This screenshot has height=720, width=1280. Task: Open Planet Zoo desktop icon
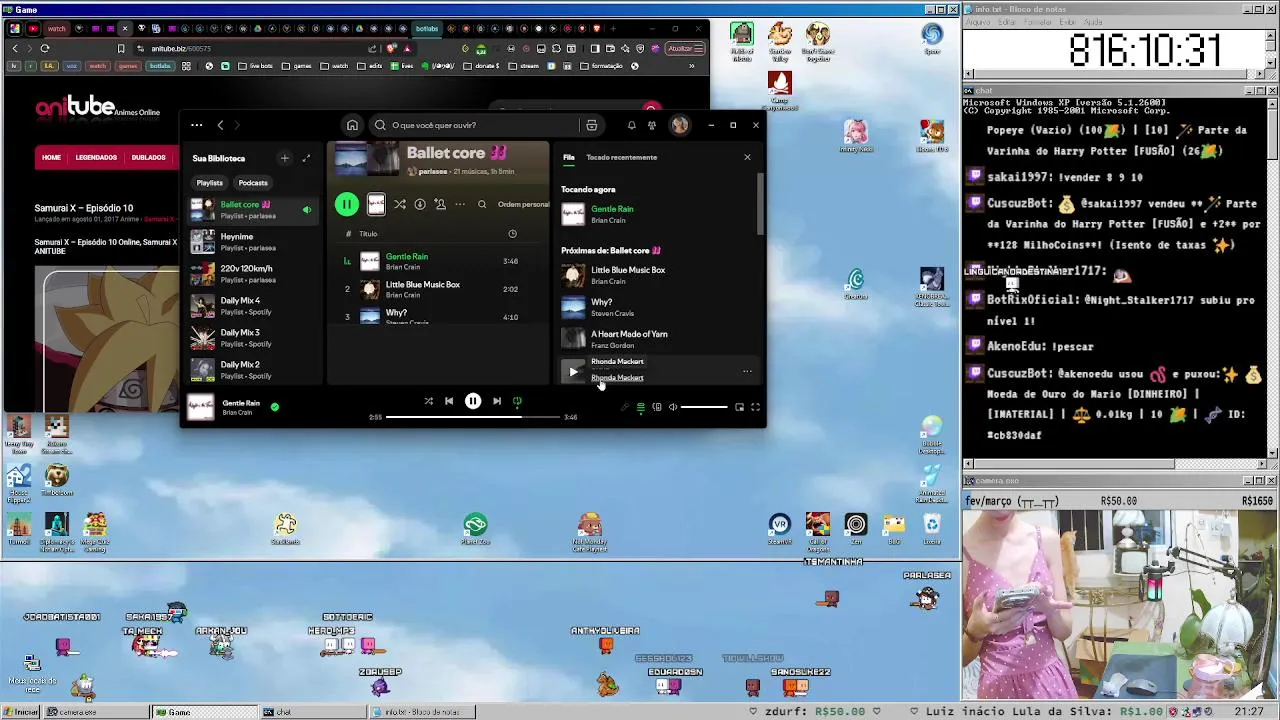coord(475,529)
